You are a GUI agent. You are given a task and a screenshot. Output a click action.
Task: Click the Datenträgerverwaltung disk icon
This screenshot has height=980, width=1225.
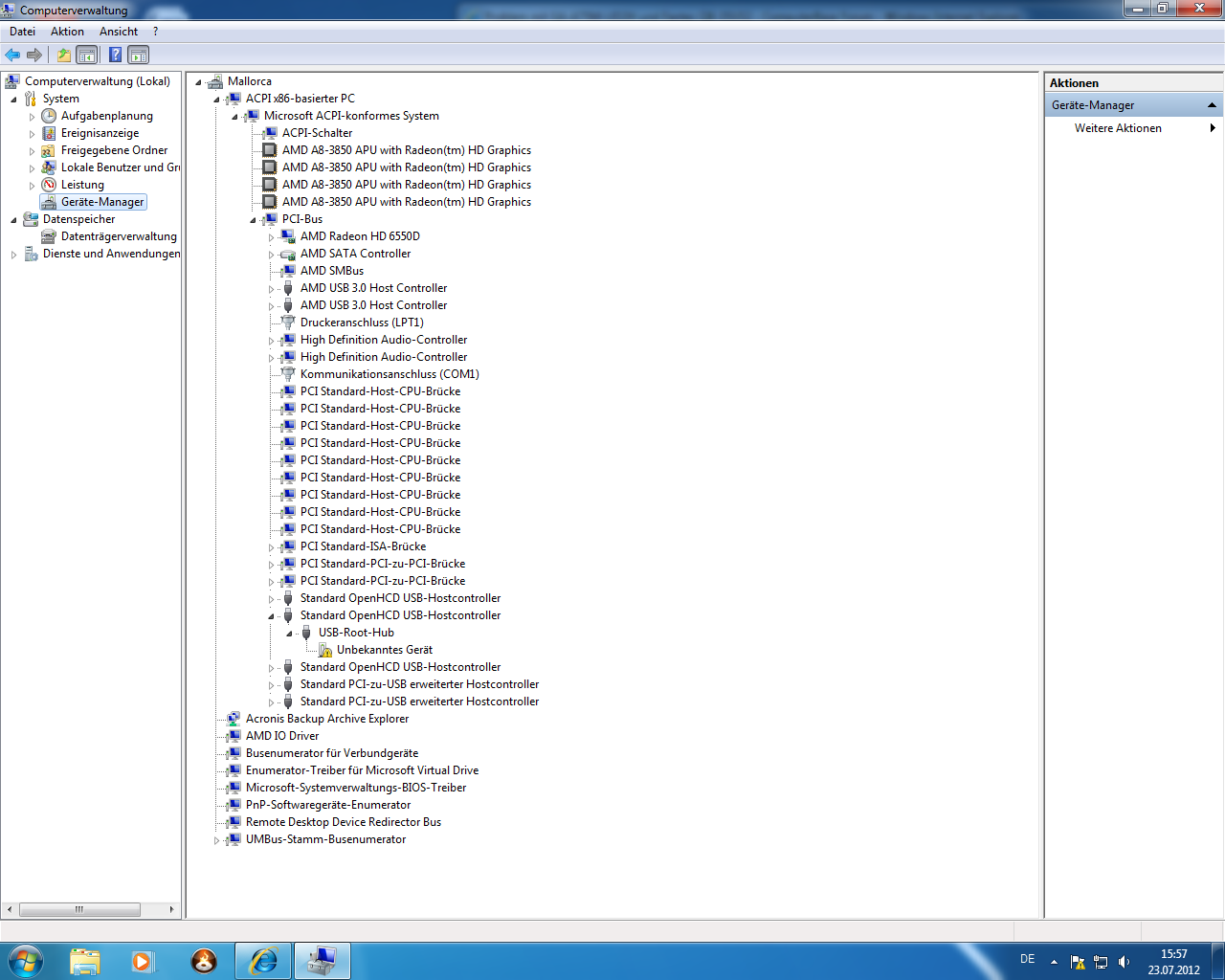pos(49,236)
